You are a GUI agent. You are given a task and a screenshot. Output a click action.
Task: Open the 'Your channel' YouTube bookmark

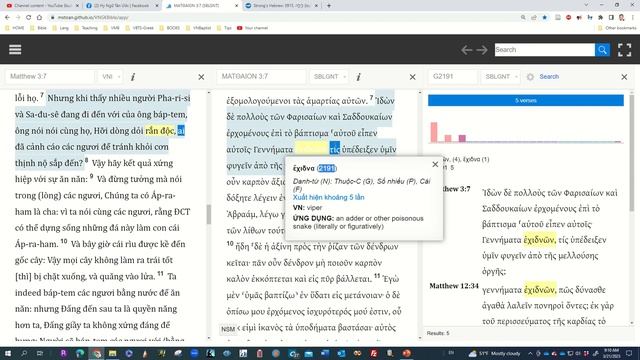[x=253, y=28]
